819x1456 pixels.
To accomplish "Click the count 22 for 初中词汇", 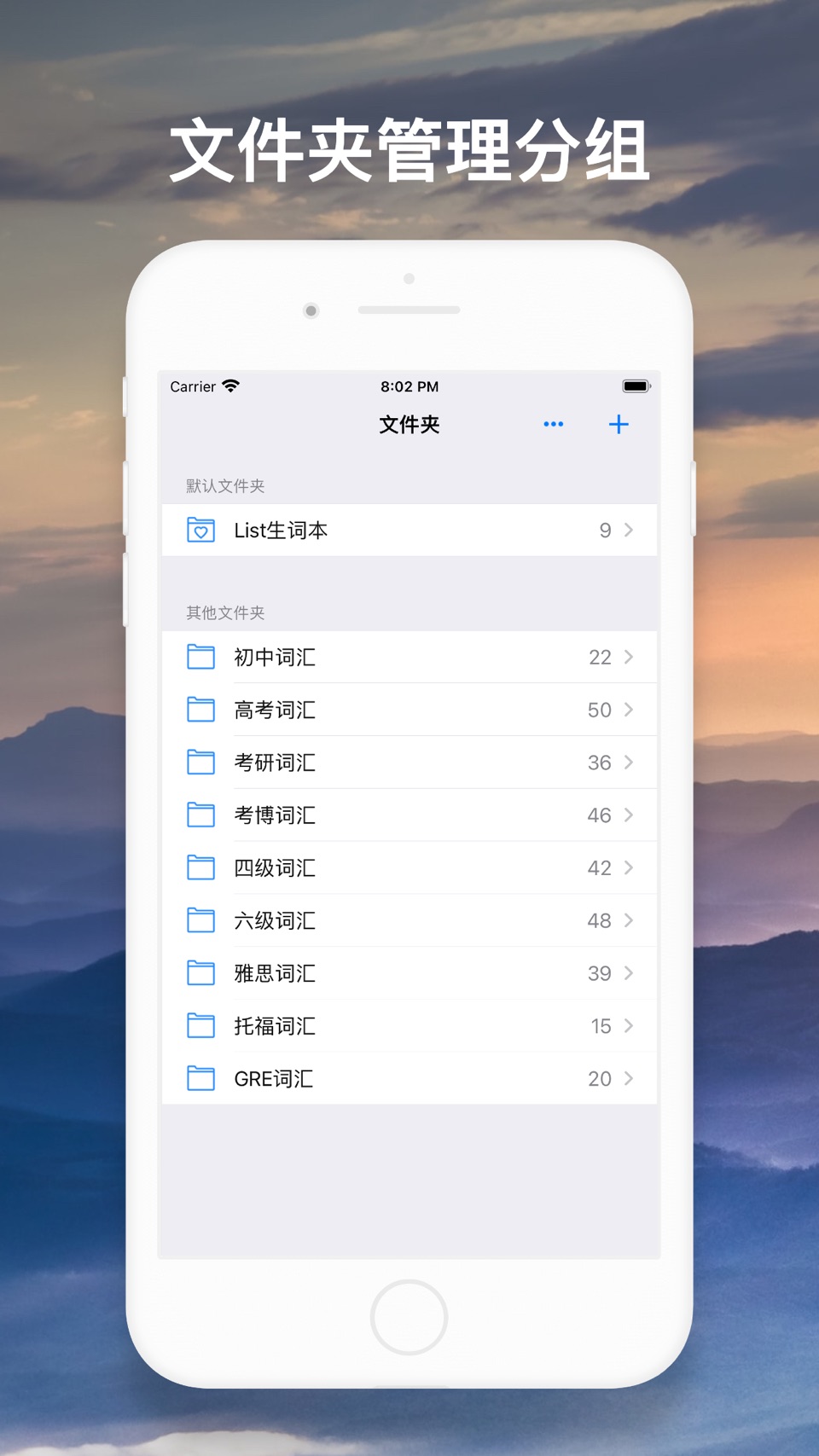I will tap(600, 658).
